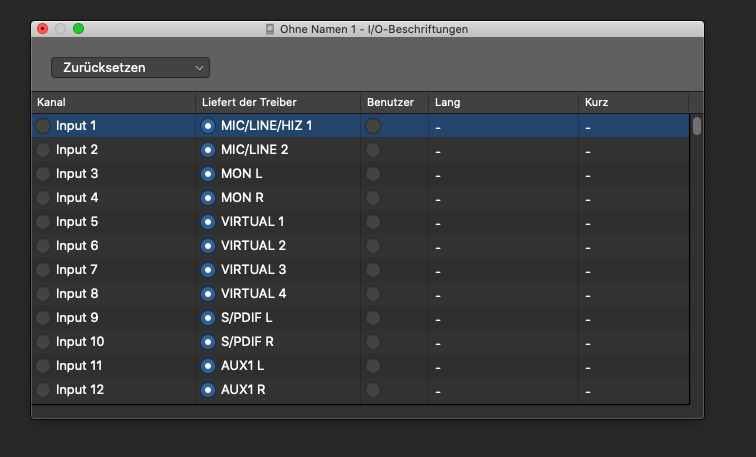
Task: Click the green zoom window button
Action: point(79,30)
